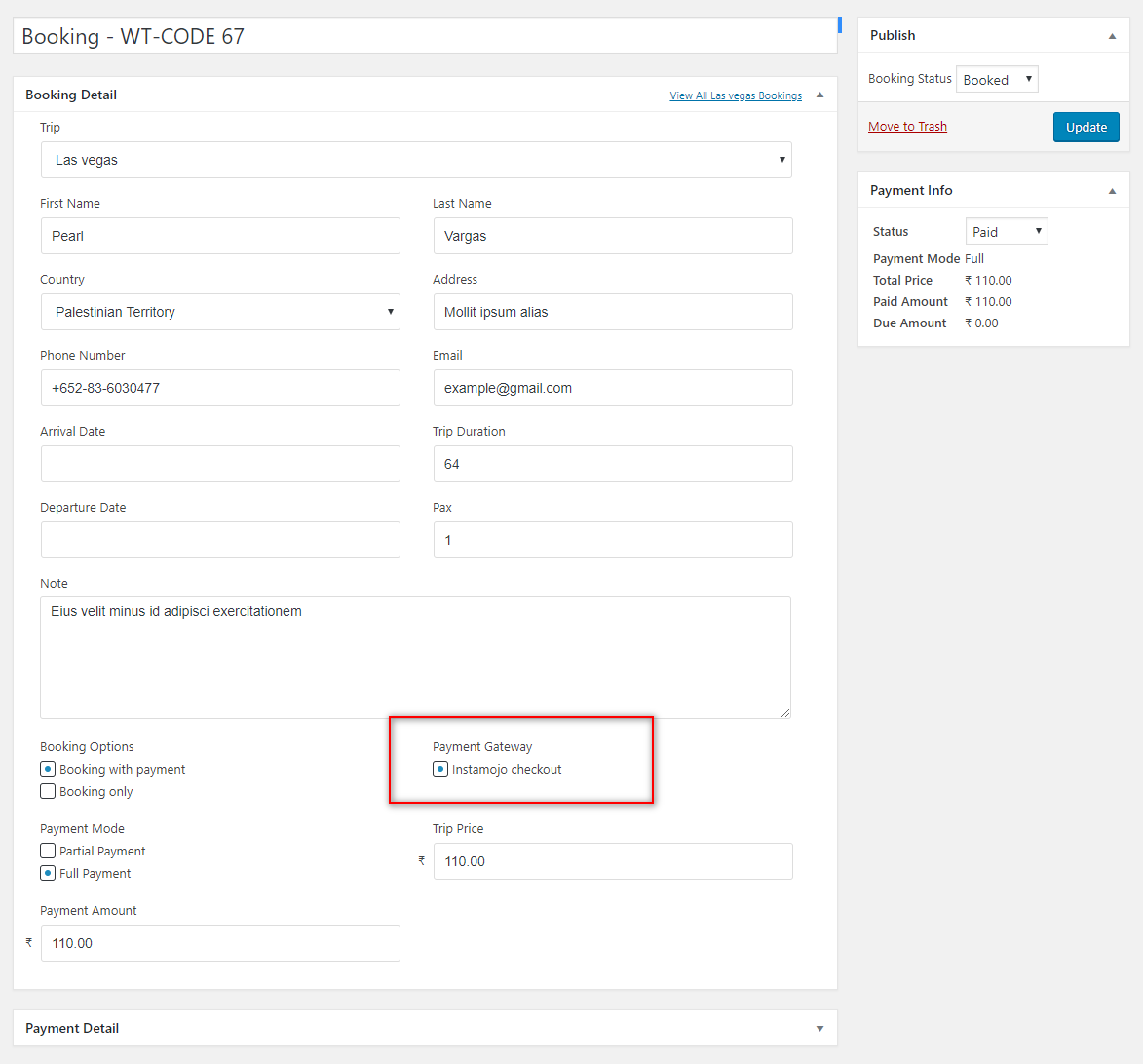Toggle Instamojo checkout payment gateway

tap(440, 769)
